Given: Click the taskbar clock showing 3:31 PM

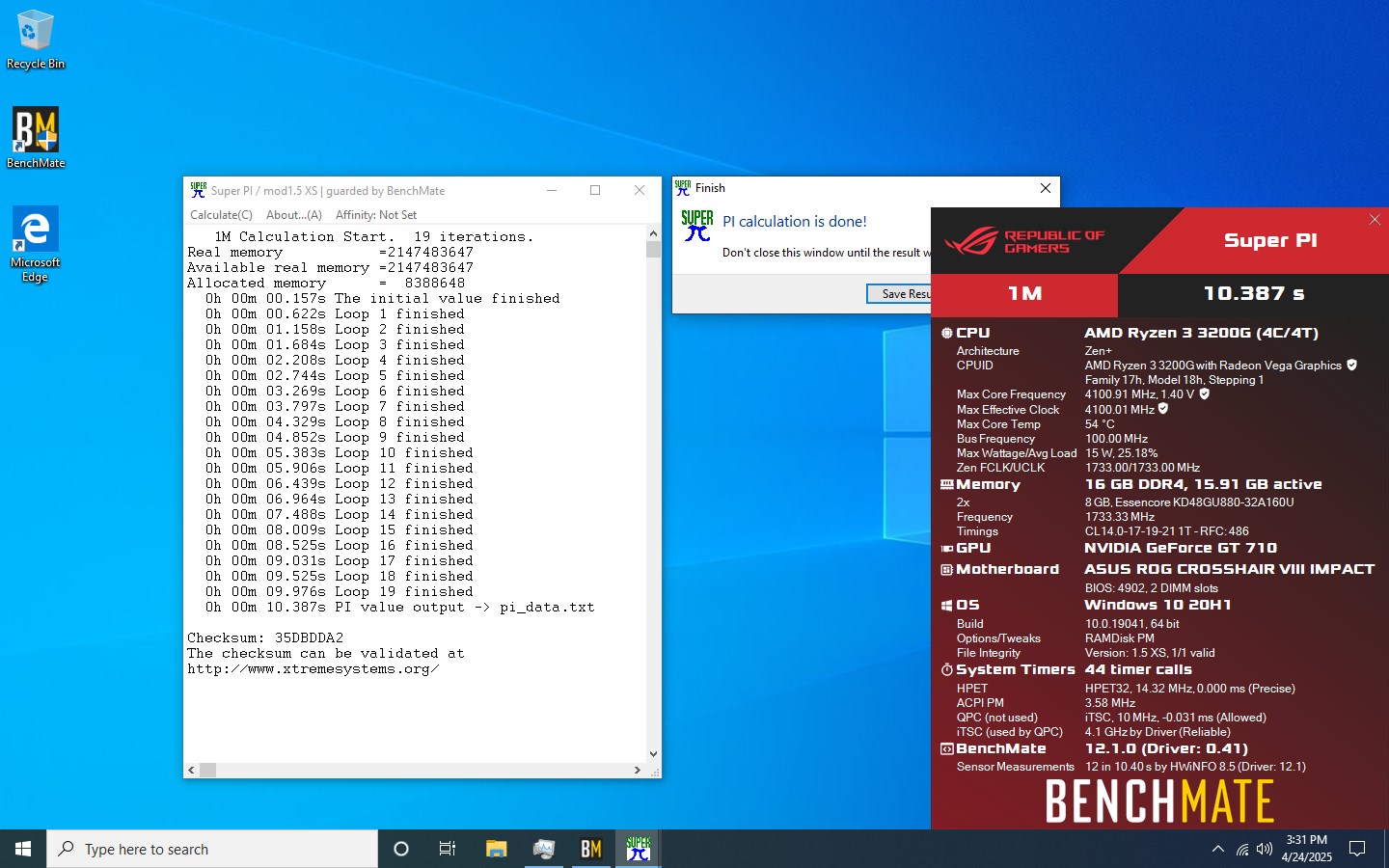Looking at the screenshot, I should [1306, 849].
